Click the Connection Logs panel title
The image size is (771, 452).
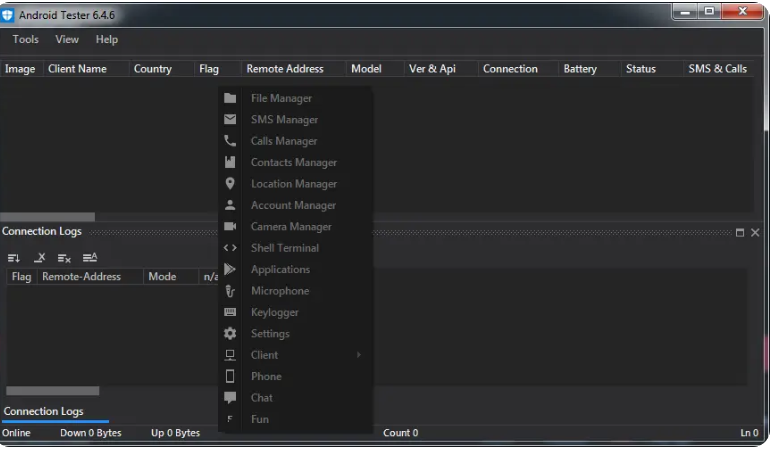click(42, 231)
